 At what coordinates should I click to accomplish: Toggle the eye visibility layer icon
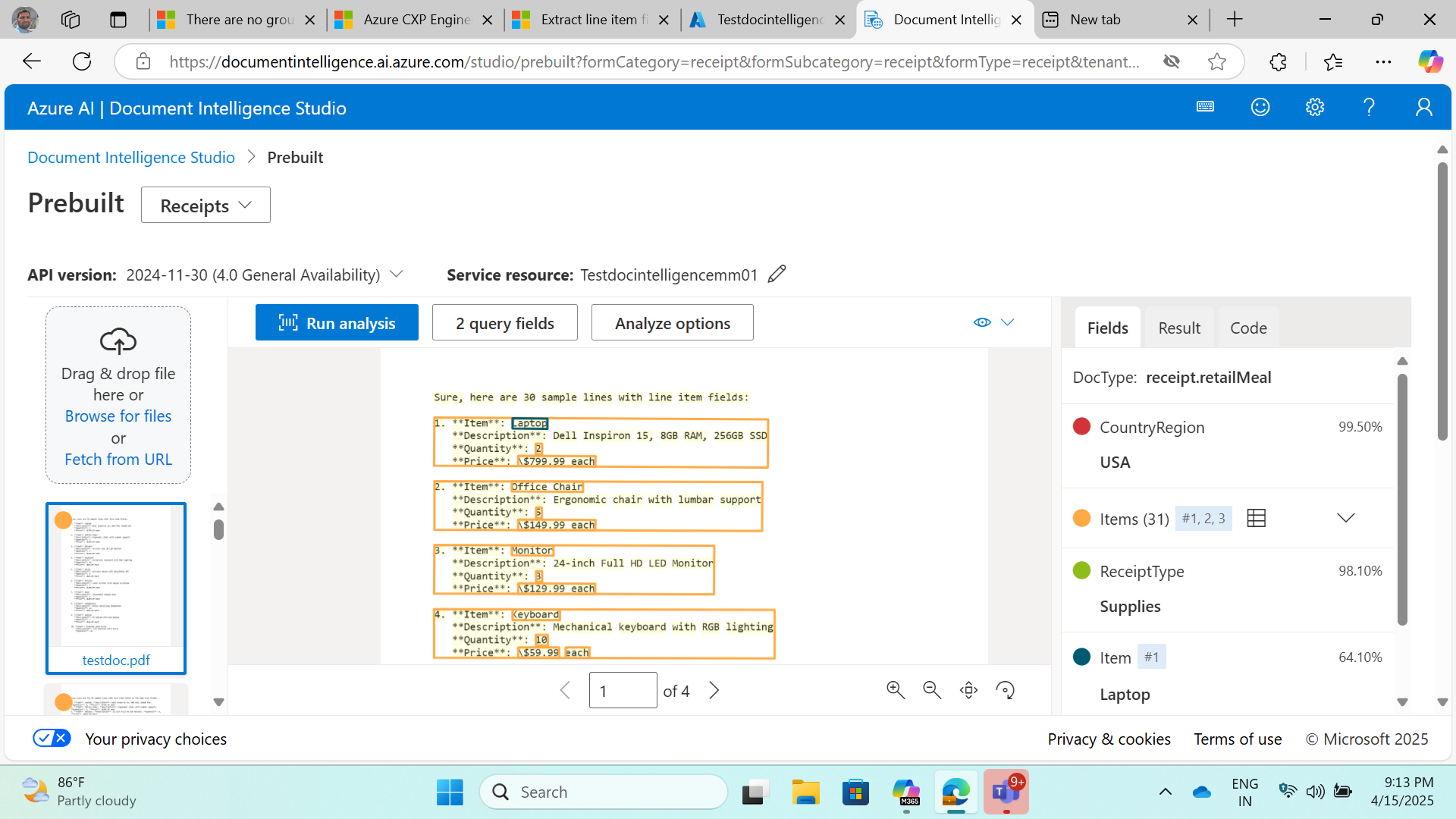tap(982, 322)
